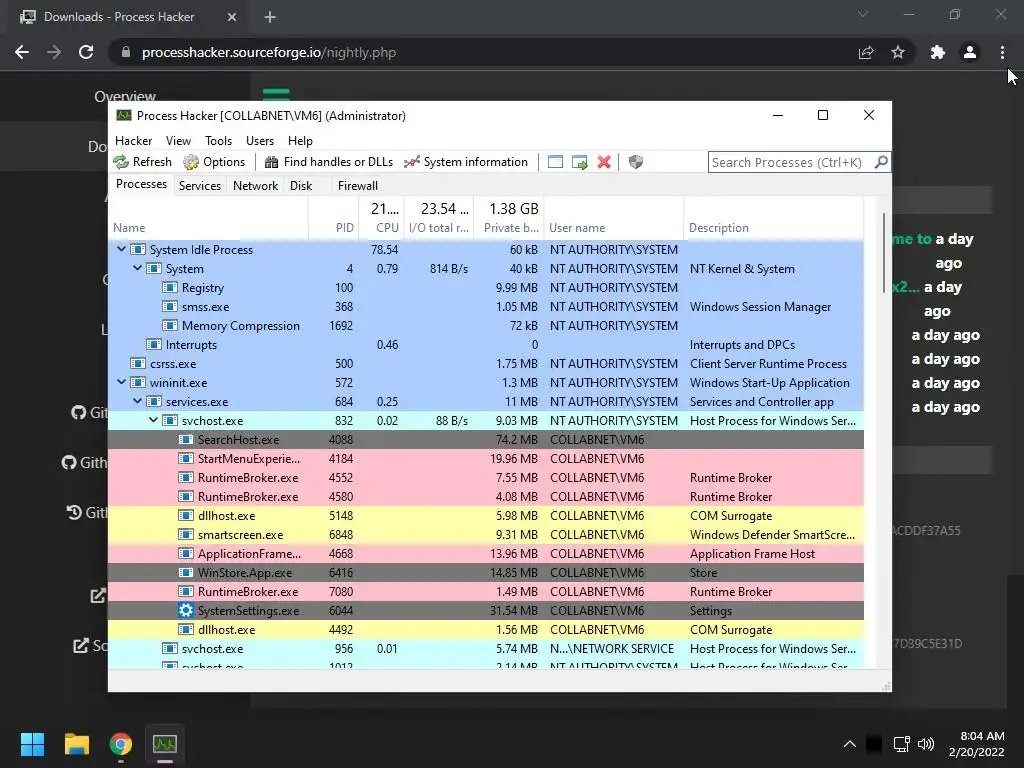Select RuntimeBroker.exe with PID 7080

tap(486, 592)
